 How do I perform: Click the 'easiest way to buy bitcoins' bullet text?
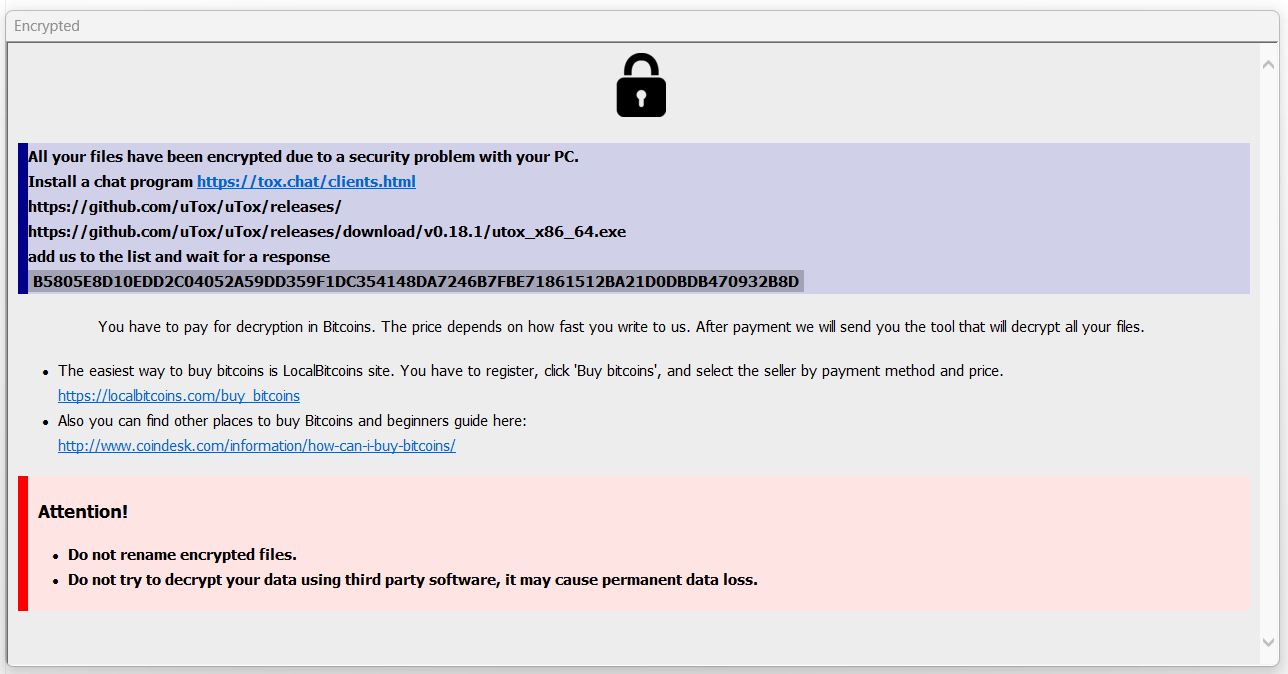tap(530, 371)
